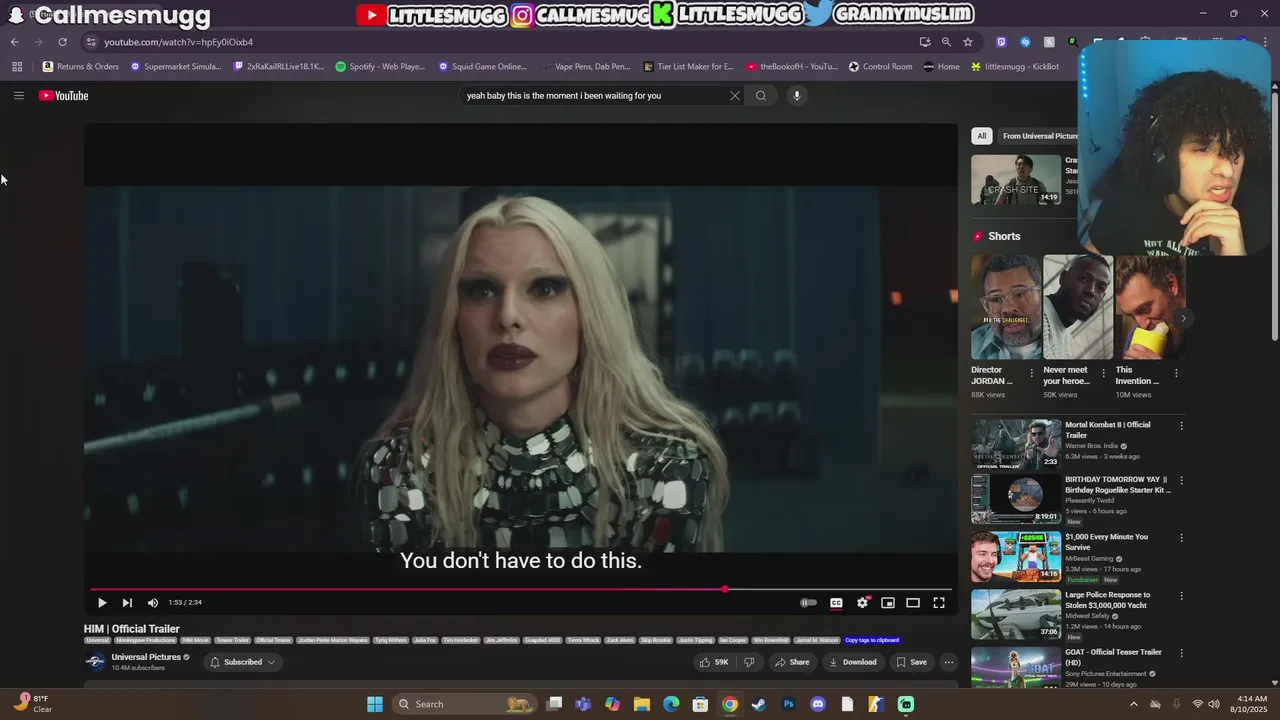Open options for Never meet your heroes short

tap(1104, 373)
